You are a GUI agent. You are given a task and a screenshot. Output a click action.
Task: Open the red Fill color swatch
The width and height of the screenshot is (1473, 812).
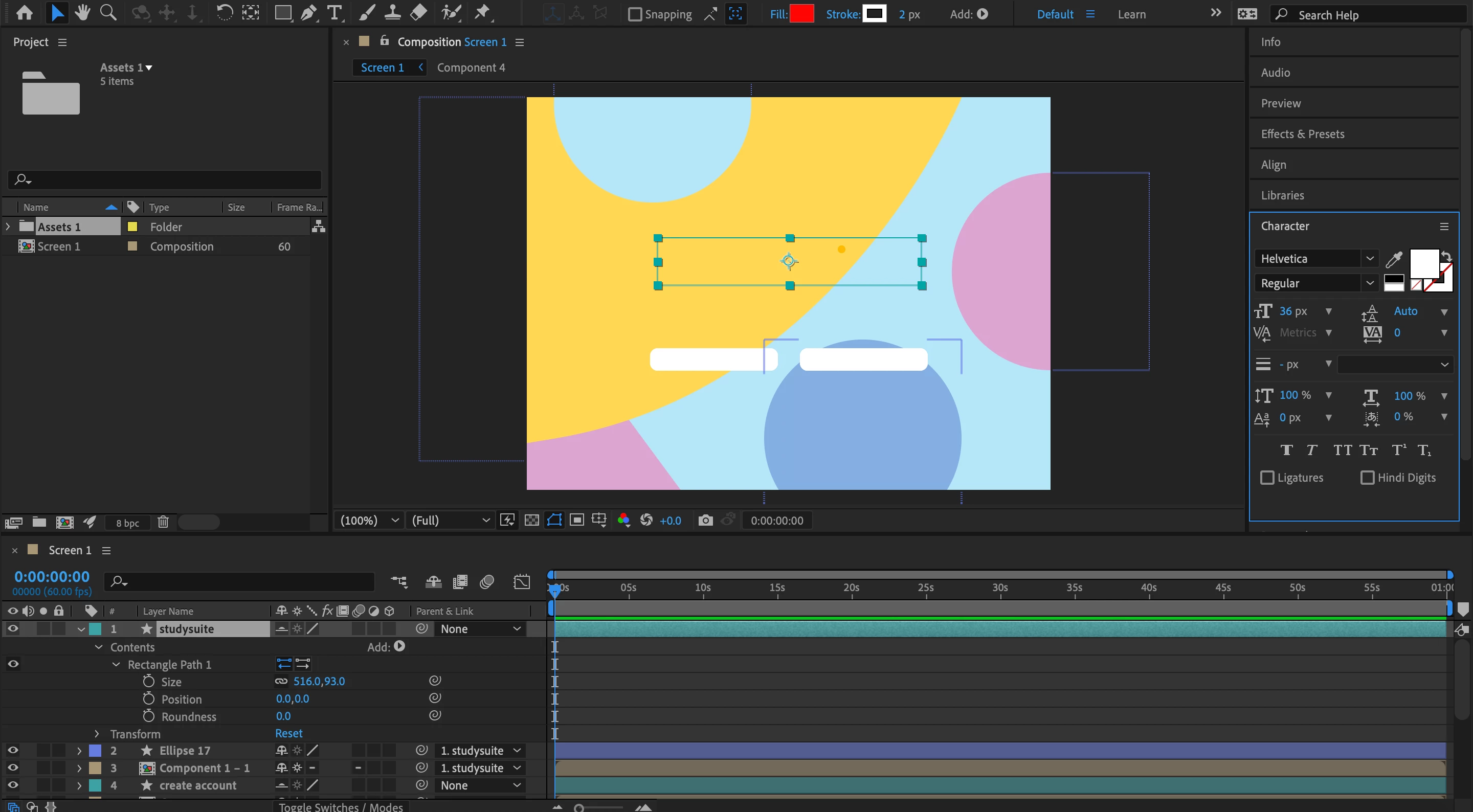[801, 14]
